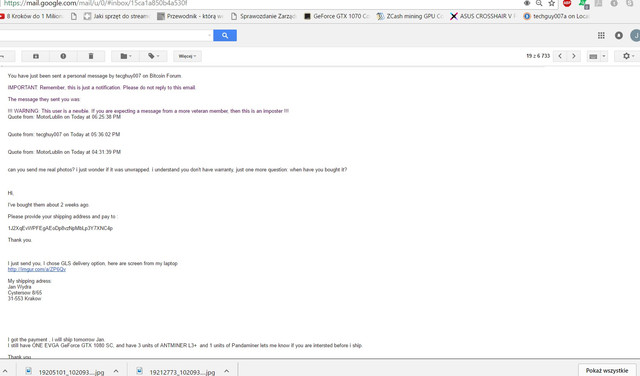Open the Google apps grid
This screenshot has width=640, height=376.
click(x=601, y=36)
